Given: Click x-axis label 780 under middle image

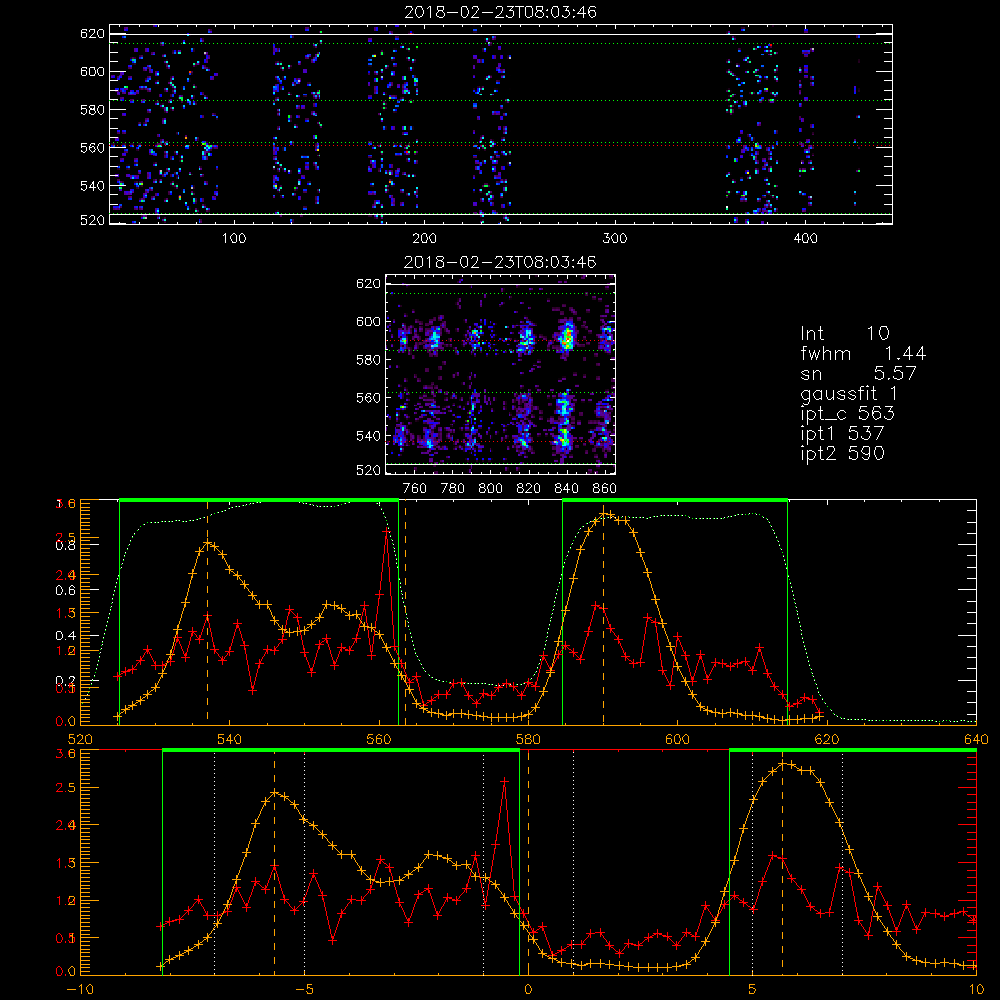Looking at the screenshot, I should point(453,489).
